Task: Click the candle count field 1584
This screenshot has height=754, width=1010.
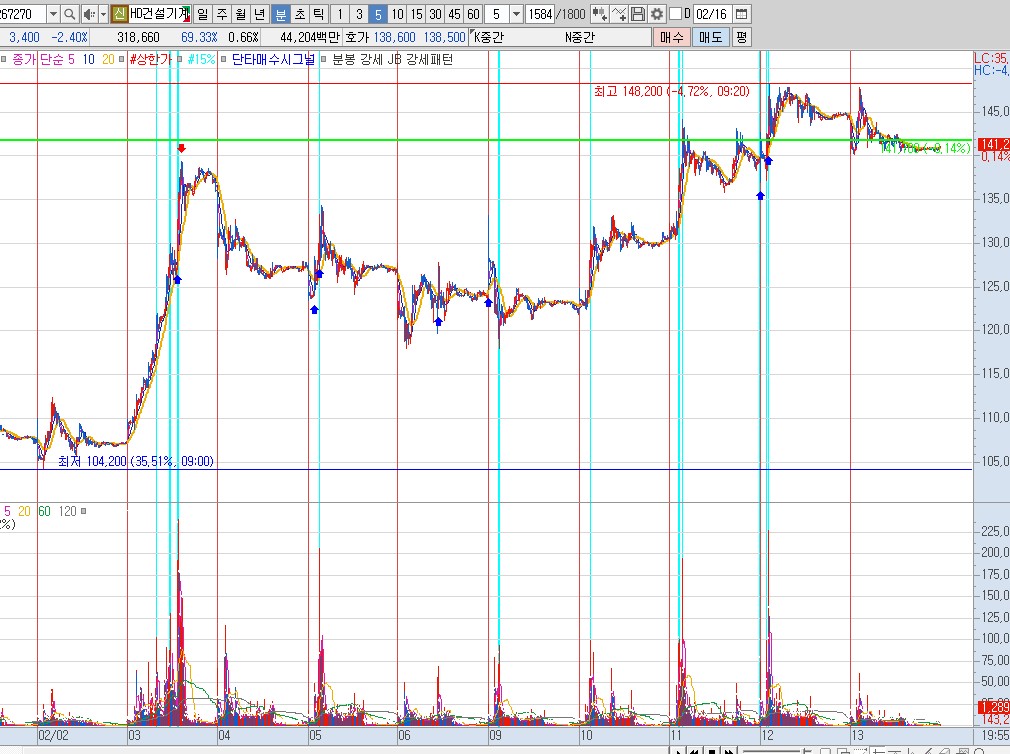Action: click(x=541, y=14)
